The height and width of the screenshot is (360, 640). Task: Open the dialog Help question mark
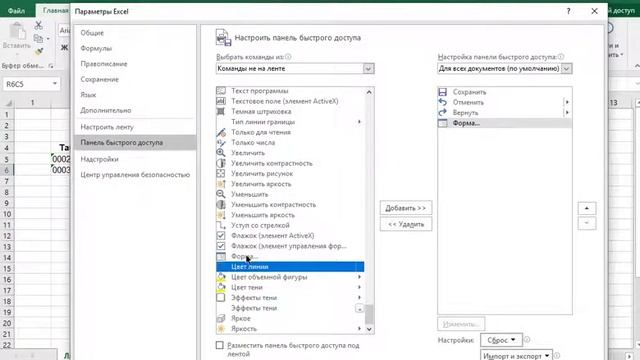[x=568, y=11]
